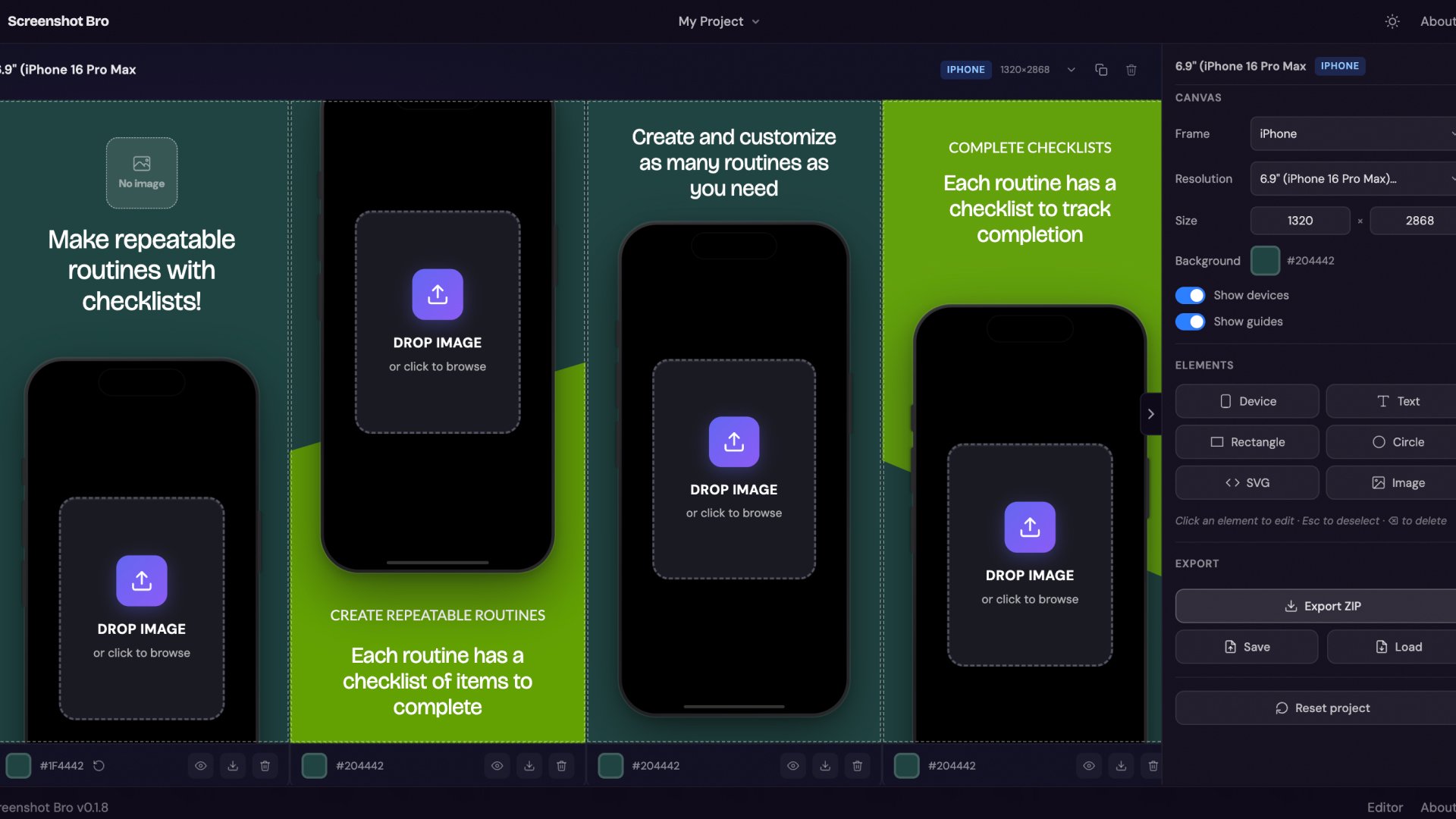Download the fourth canvas screenshot

click(x=1121, y=766)
